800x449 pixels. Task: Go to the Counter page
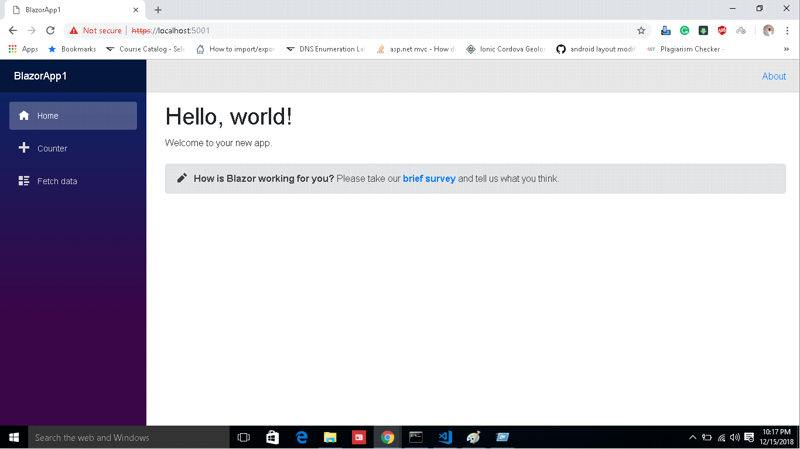coord(73,148)
